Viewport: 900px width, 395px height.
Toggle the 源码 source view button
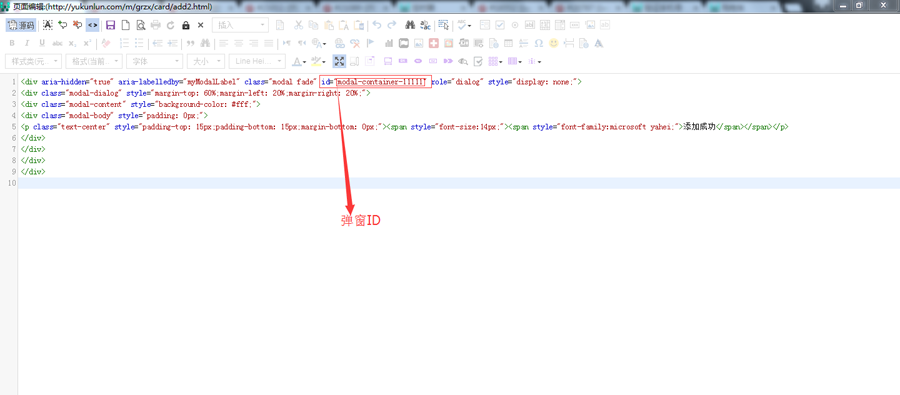point(21,25)
